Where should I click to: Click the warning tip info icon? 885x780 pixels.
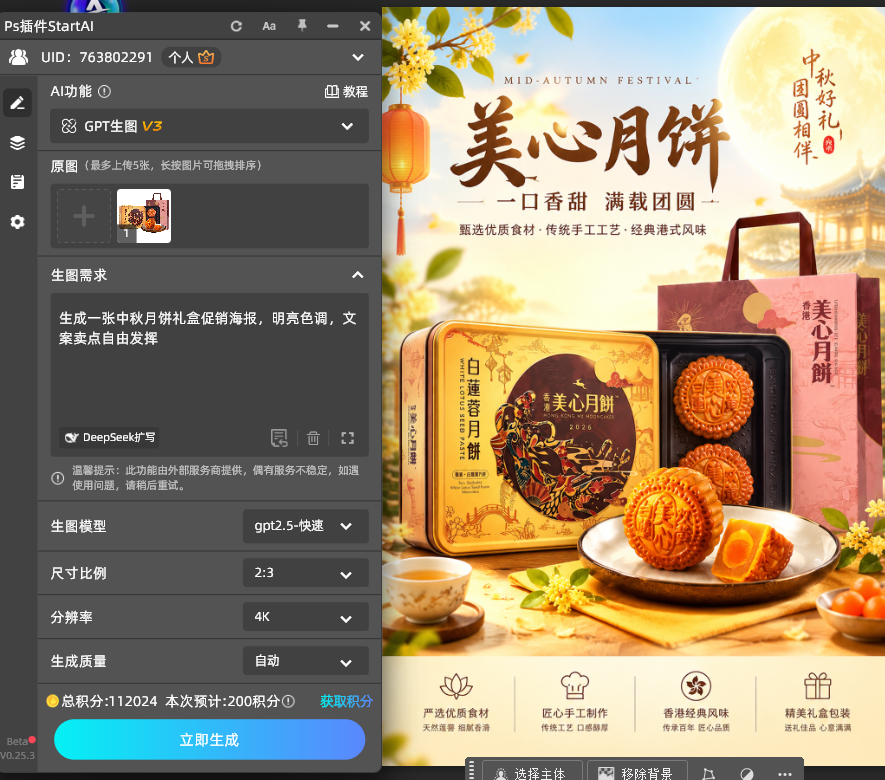(x=58, y=478)
